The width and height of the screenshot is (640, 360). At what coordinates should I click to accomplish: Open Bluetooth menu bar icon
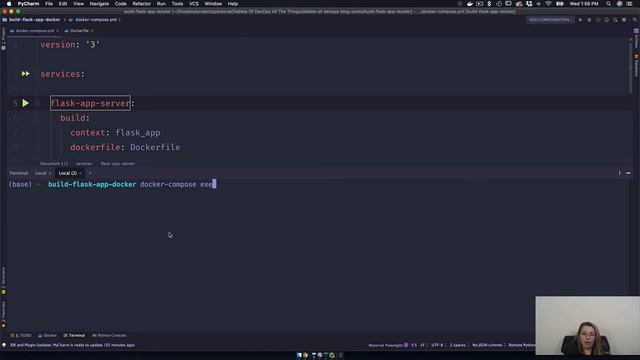click(489, 4)
